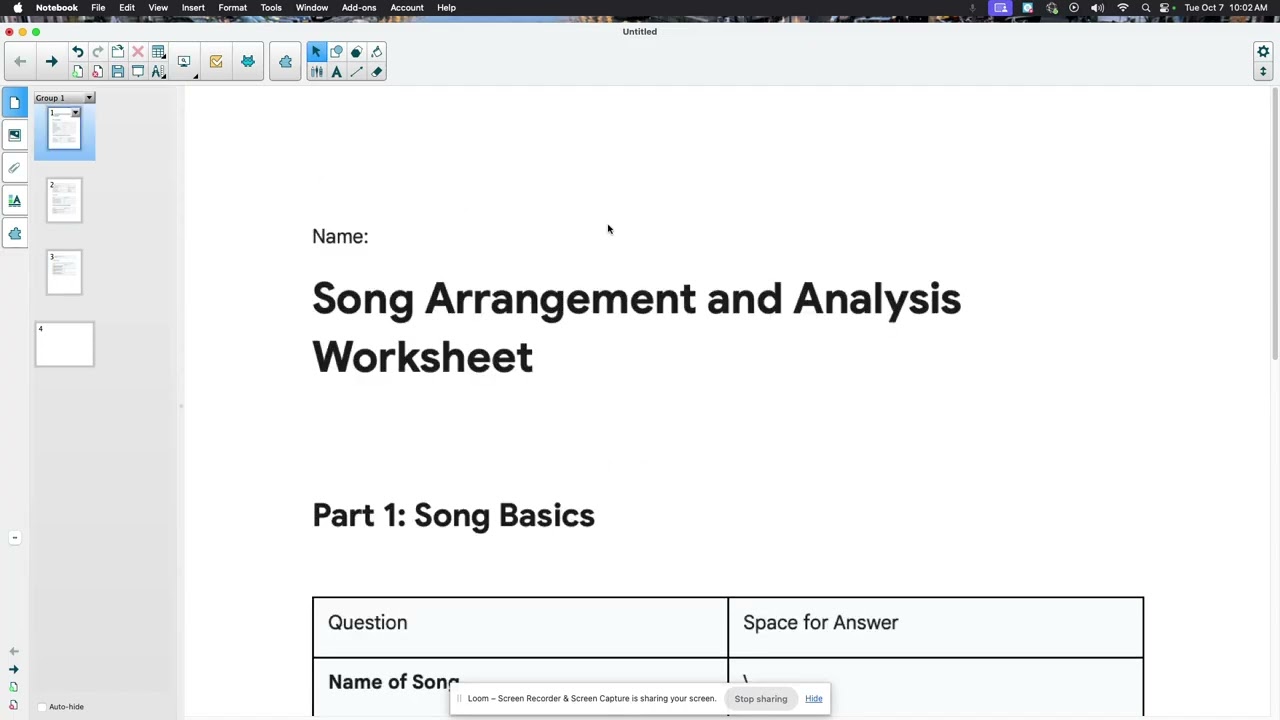Choose the Shapes tool
The width and height of the screenshot is (1280, 720).
pos(336,52)
